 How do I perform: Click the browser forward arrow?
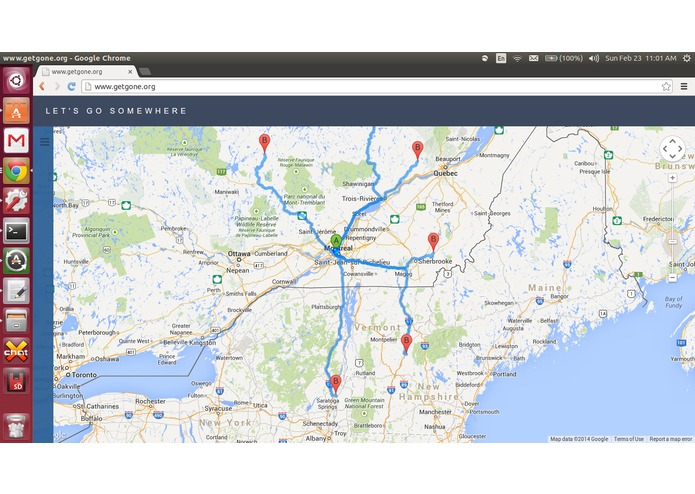[x=57, y=86]
